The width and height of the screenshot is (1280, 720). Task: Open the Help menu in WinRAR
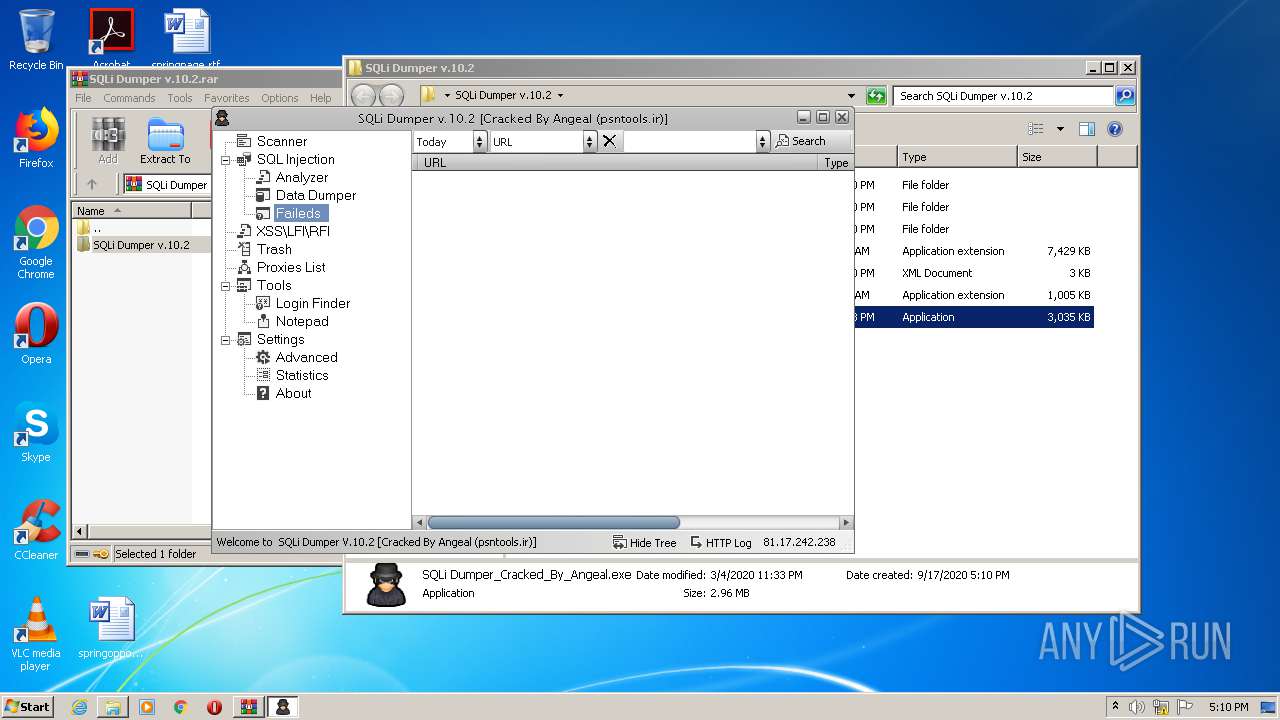(321, 98)
